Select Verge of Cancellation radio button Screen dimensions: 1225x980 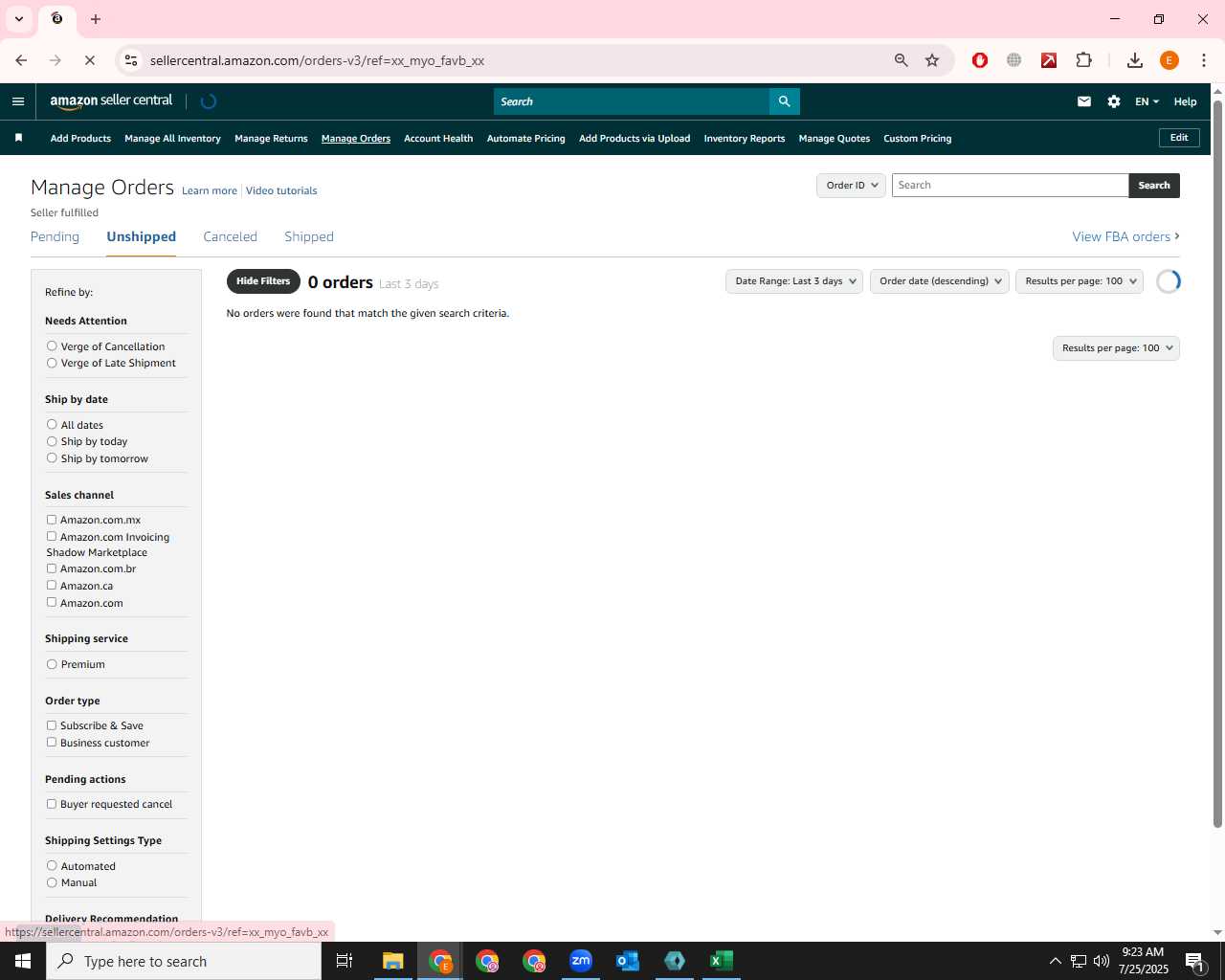[52, 345]
